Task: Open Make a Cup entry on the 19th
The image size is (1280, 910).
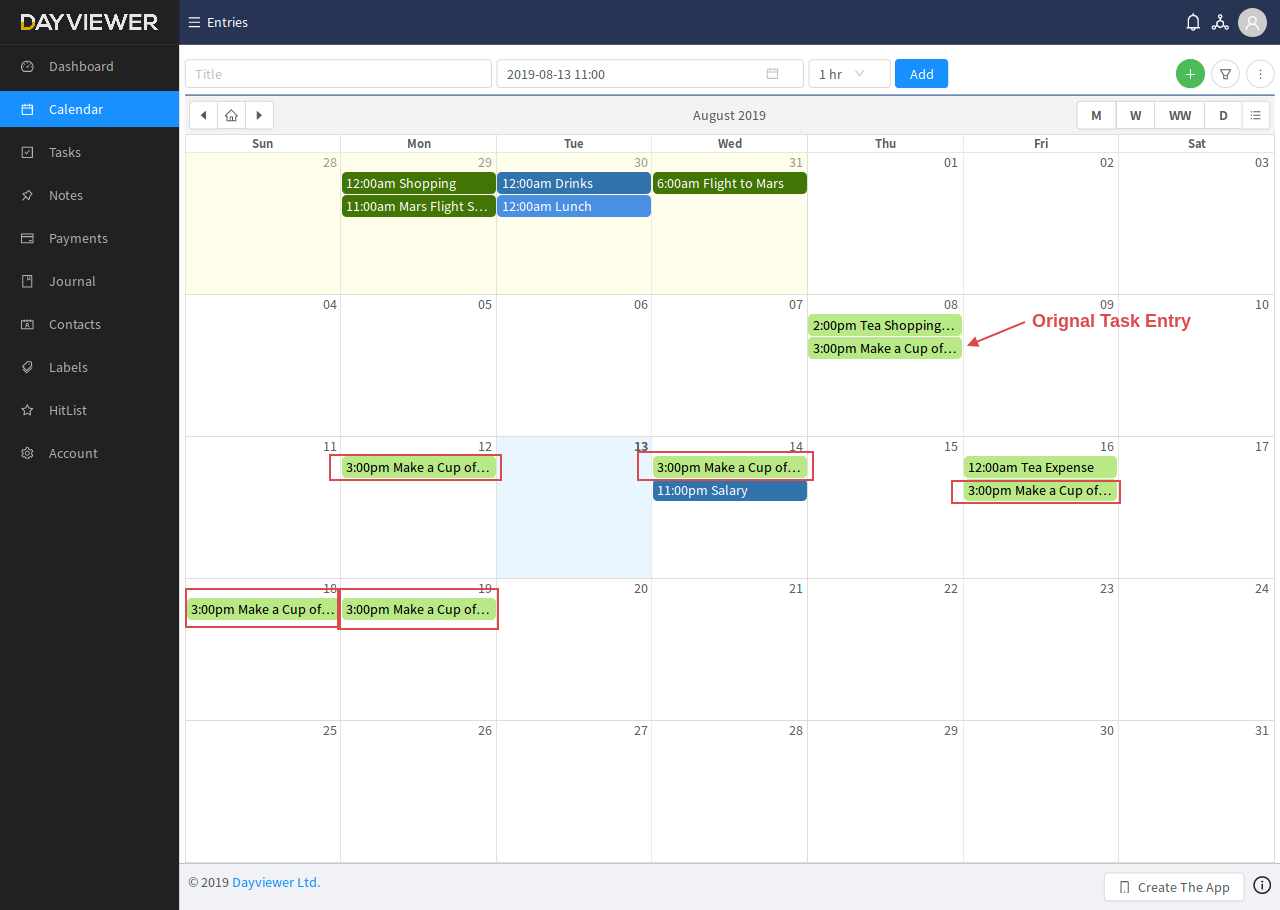Action: (x=419, y=609)
